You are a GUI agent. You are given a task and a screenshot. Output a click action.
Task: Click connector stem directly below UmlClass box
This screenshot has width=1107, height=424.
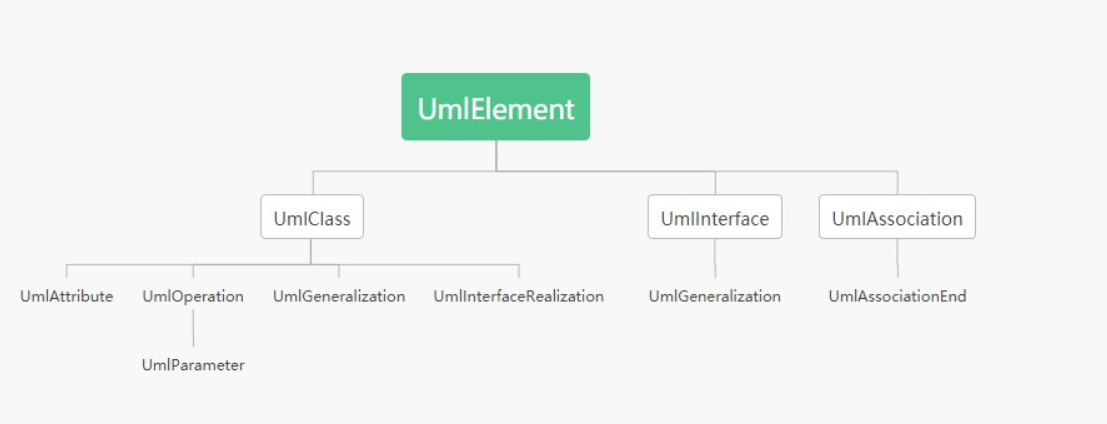311,250
